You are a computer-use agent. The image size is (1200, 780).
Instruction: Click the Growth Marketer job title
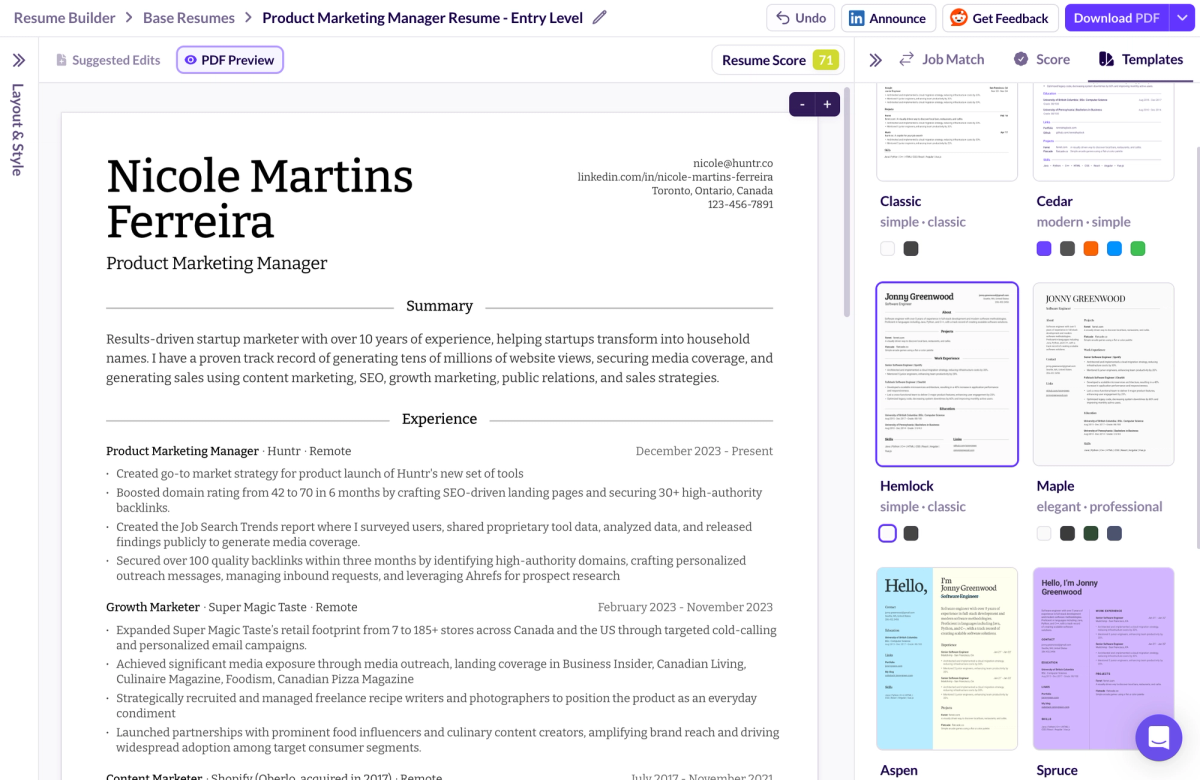pyautogui.click(x=153, y=607)
